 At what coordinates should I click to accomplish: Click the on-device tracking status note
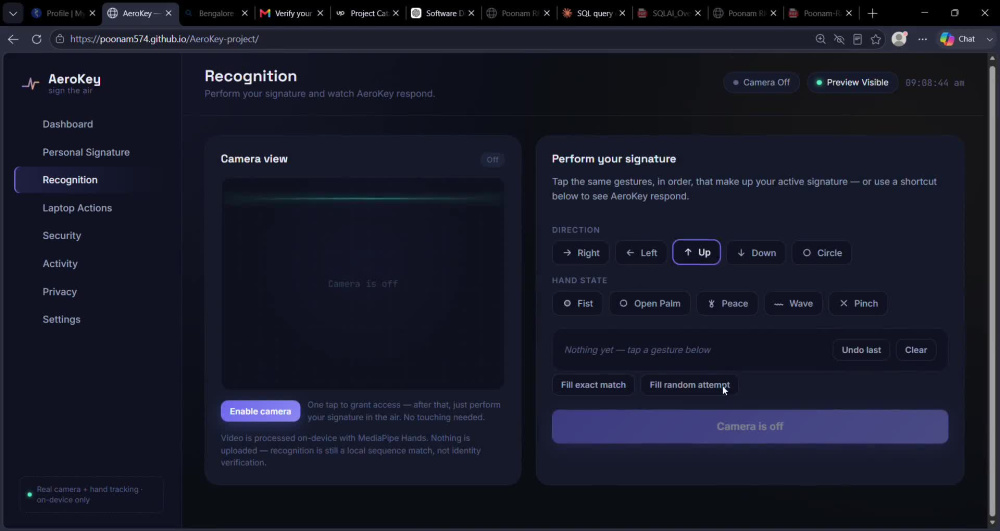(91, 495)
